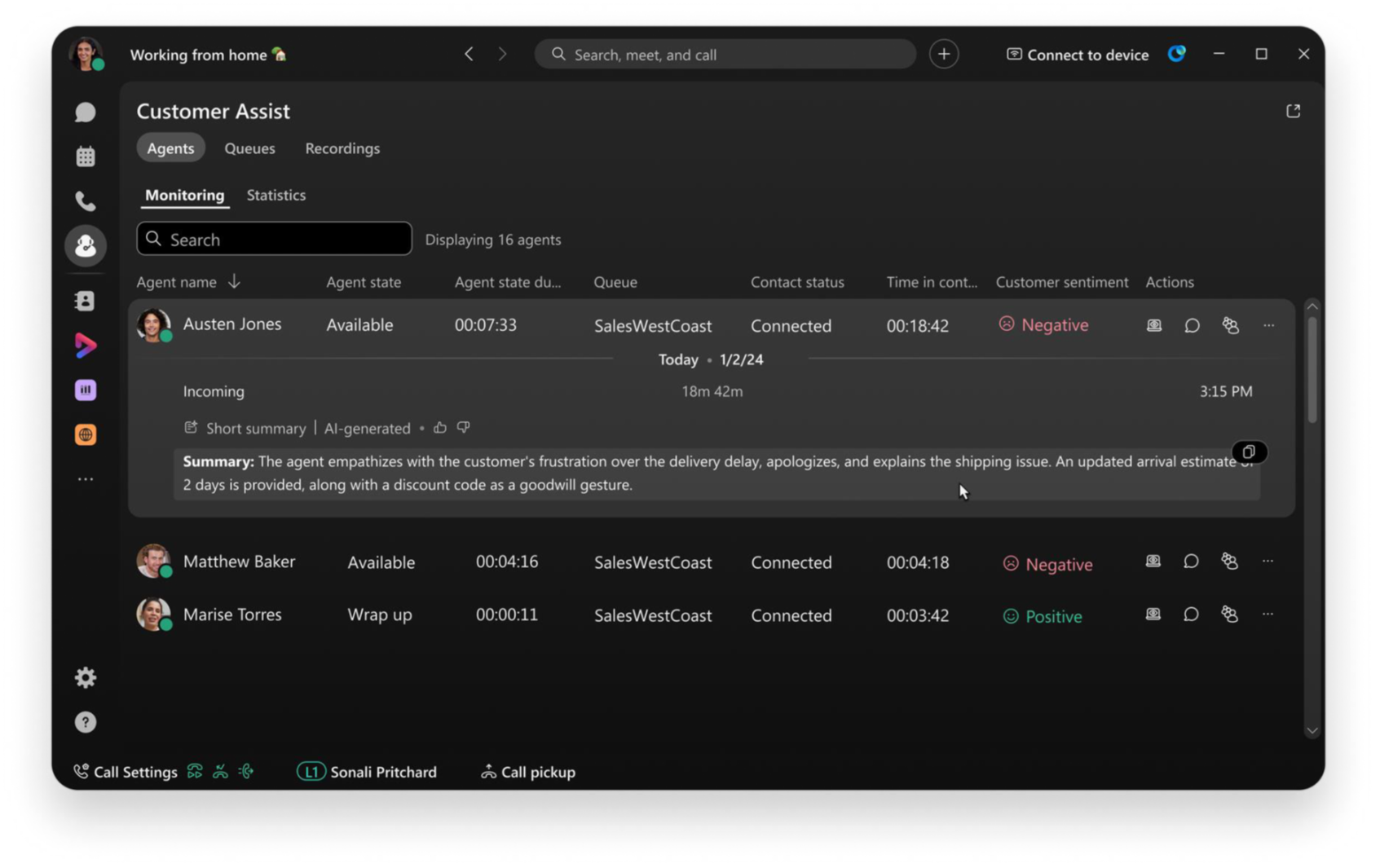
Task: Open the Contacts sidebar icon
Action: [86, 301]
